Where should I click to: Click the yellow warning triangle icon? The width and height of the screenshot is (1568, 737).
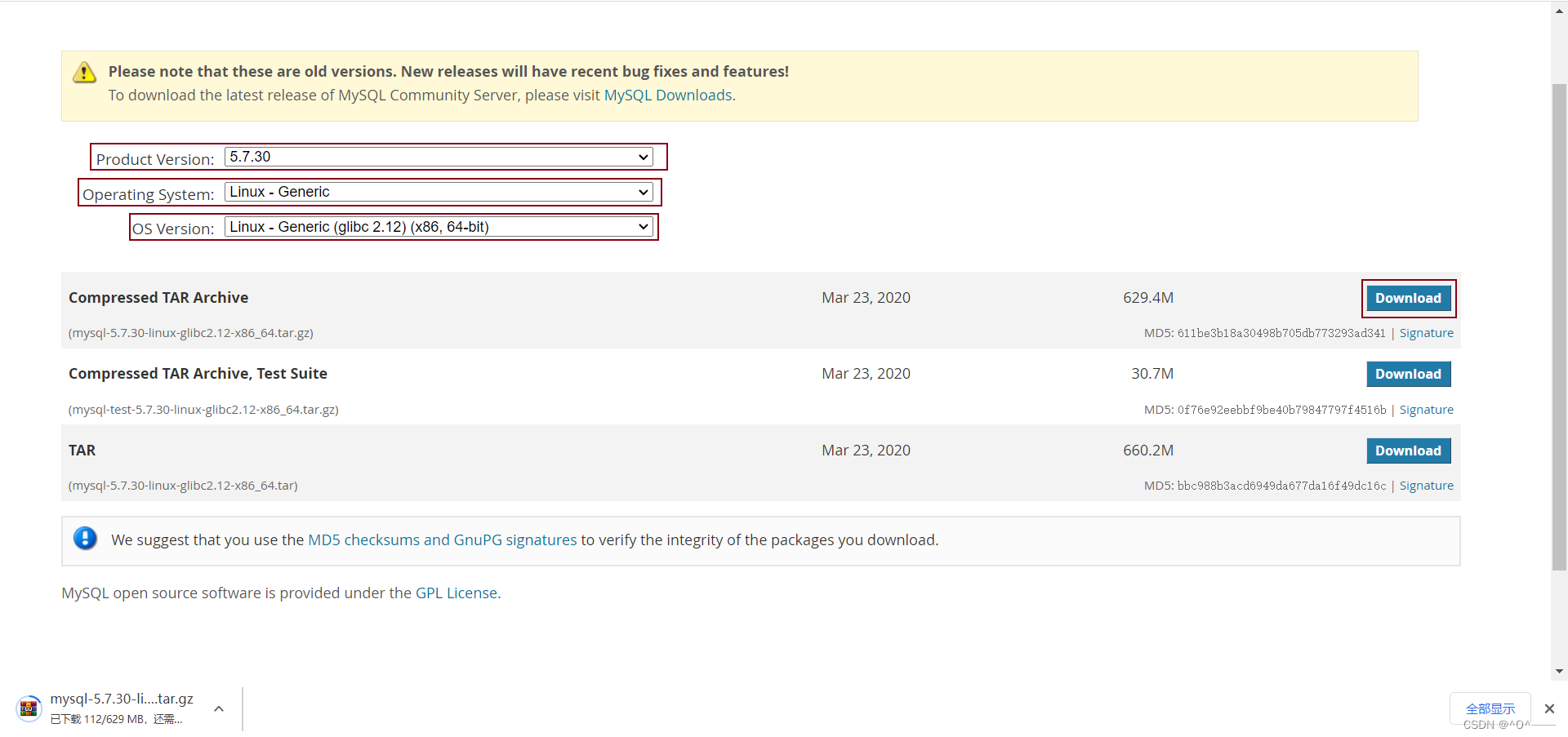pos(84,73)
